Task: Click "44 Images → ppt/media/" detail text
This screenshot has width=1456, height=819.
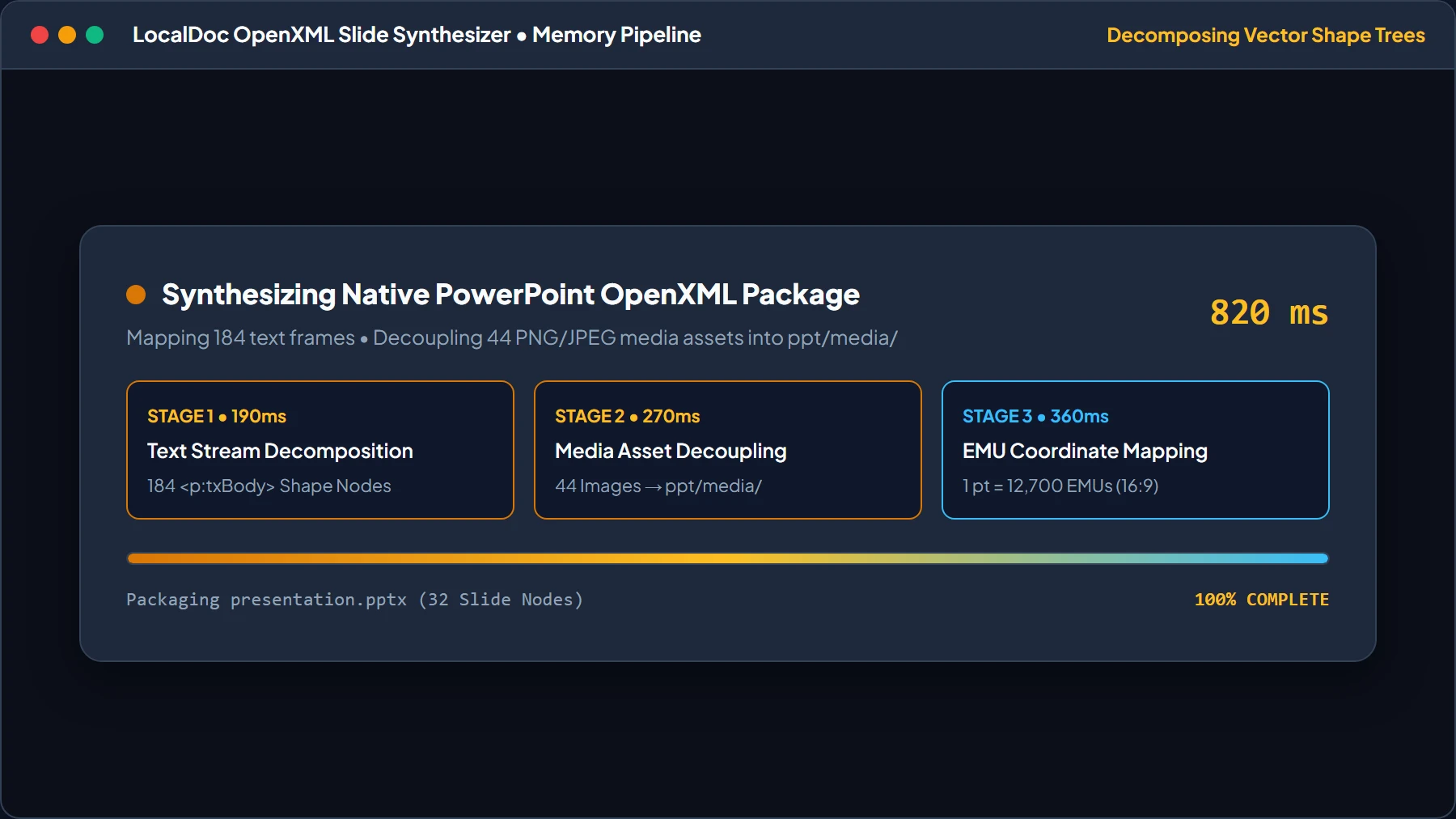Action: pyautogui.click(x=658, y=486)
